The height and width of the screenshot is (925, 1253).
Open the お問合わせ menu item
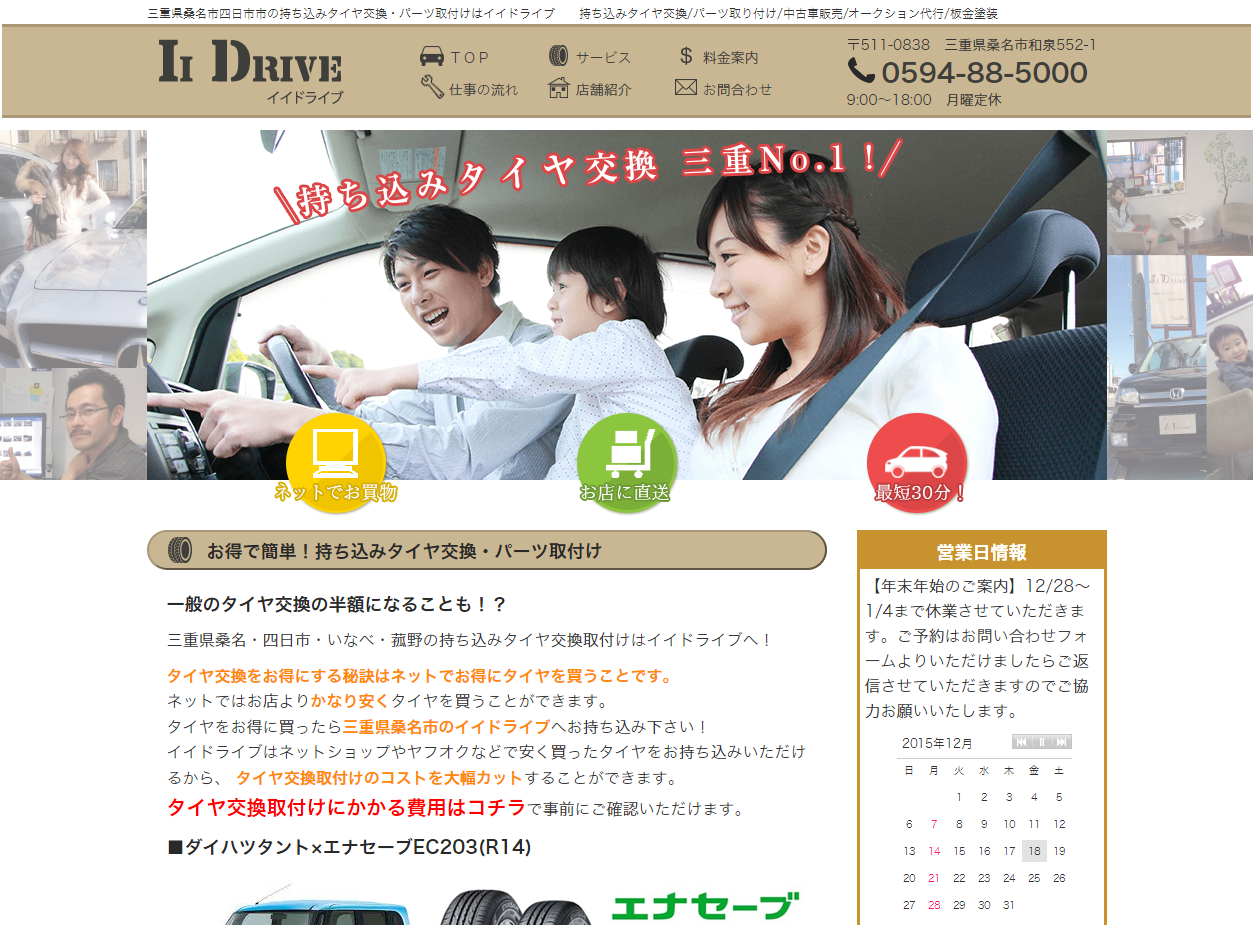tap(738, 89)
